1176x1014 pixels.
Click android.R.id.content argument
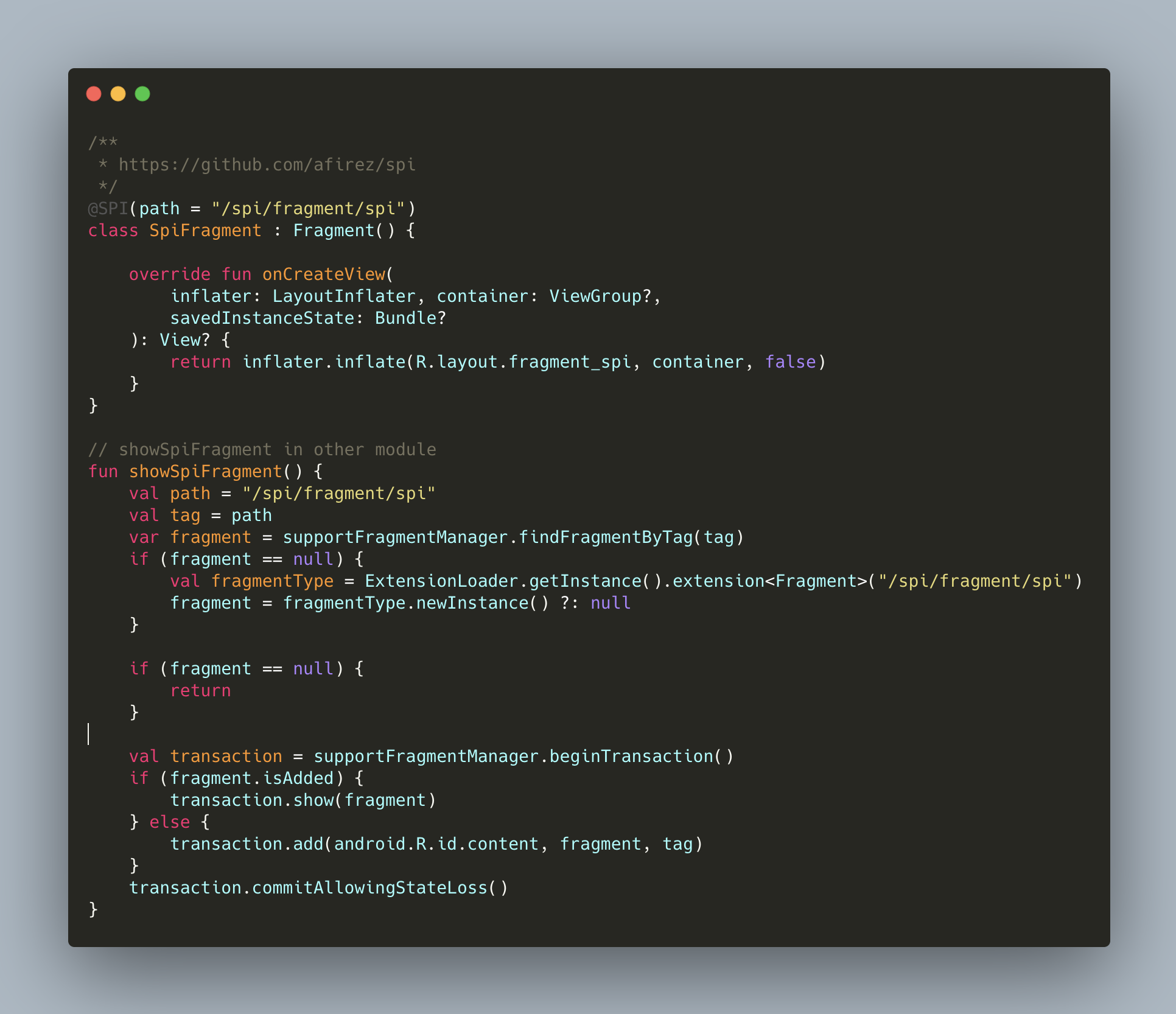[x=436, y=844]
